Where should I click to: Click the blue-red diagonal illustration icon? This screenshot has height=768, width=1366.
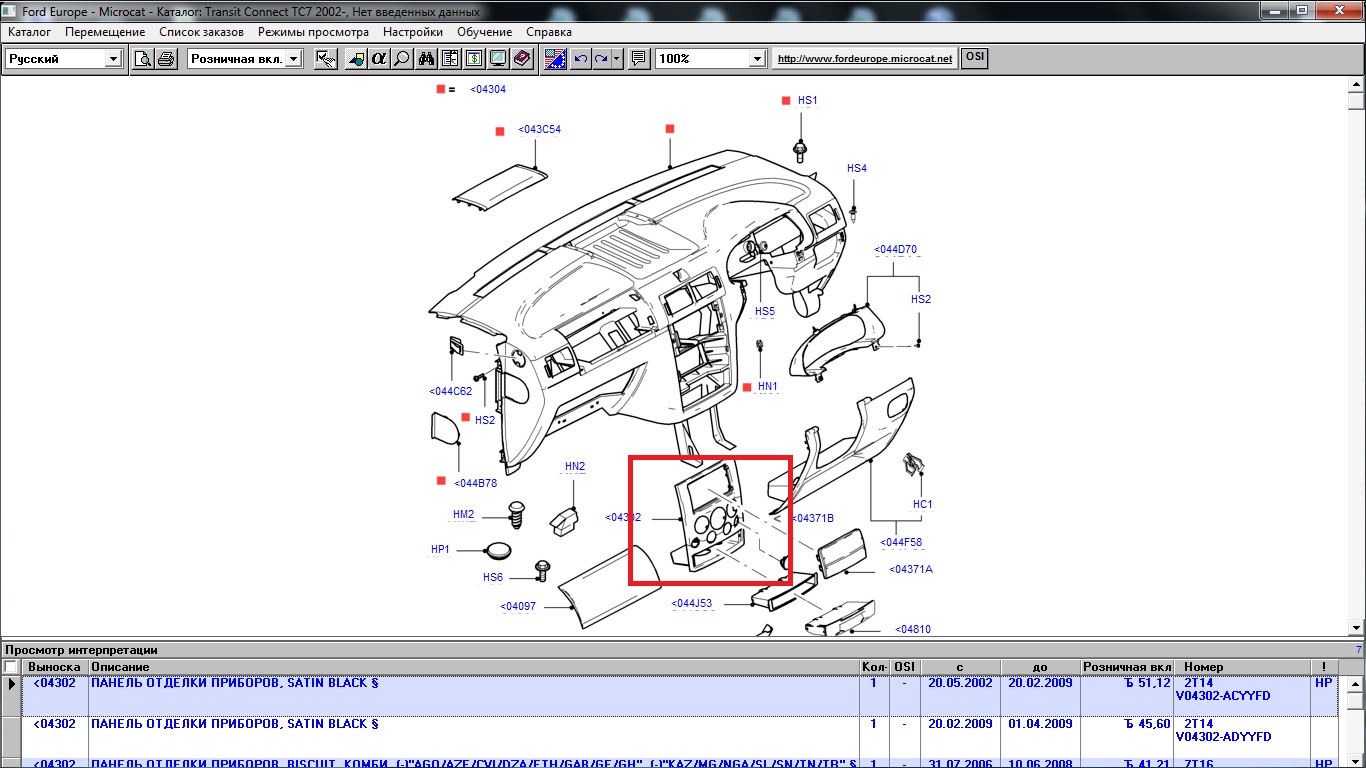click(x=556, y=59)
